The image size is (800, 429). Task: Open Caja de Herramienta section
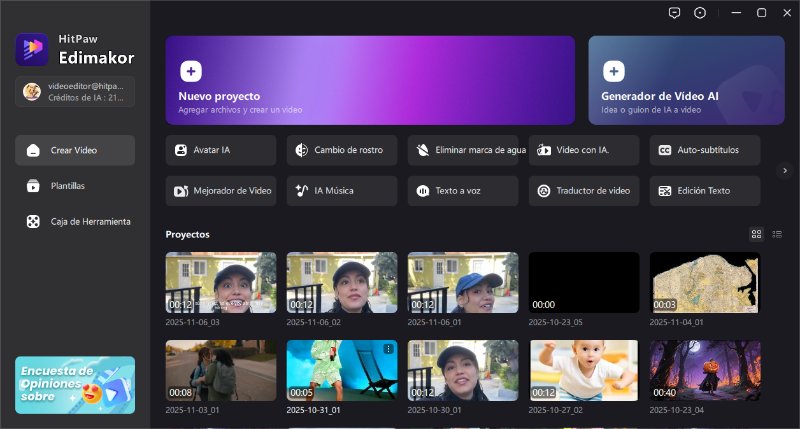click(x=75, y=221)
